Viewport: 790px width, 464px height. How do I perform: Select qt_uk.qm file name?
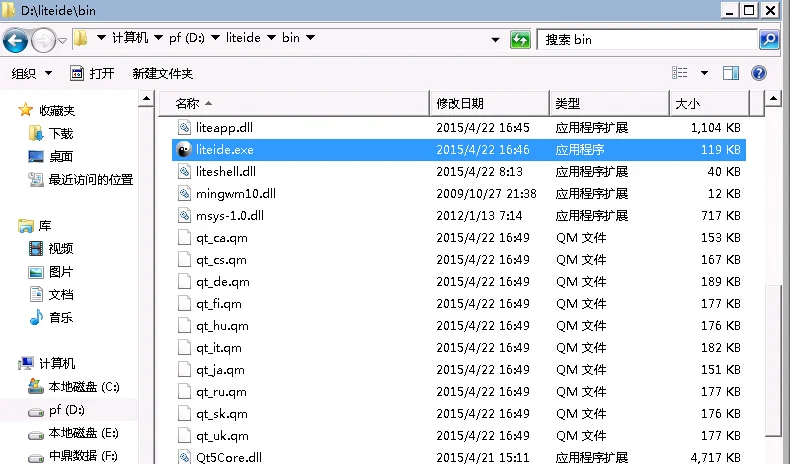tap(222, 436)
